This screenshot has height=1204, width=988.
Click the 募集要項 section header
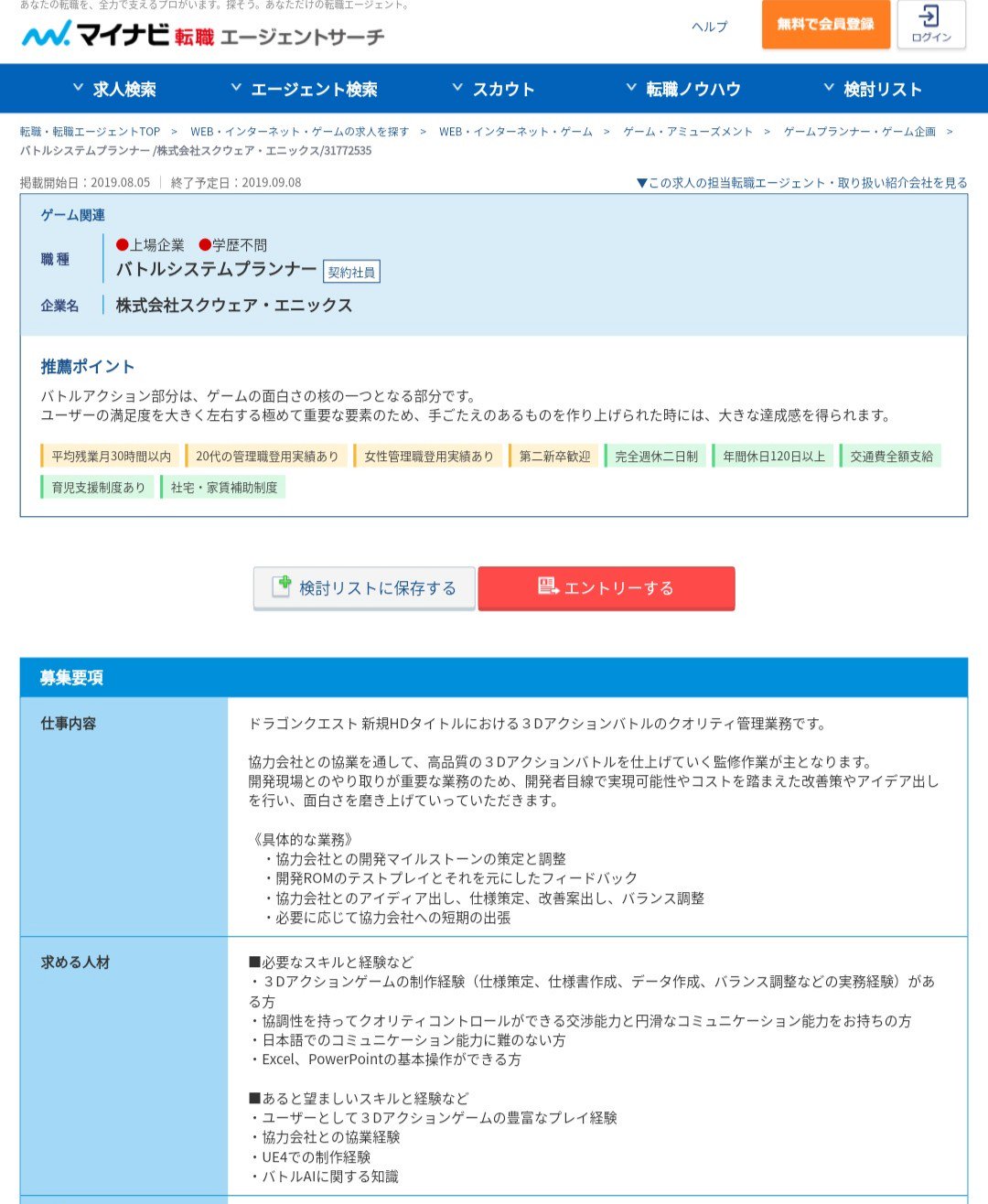71,677
